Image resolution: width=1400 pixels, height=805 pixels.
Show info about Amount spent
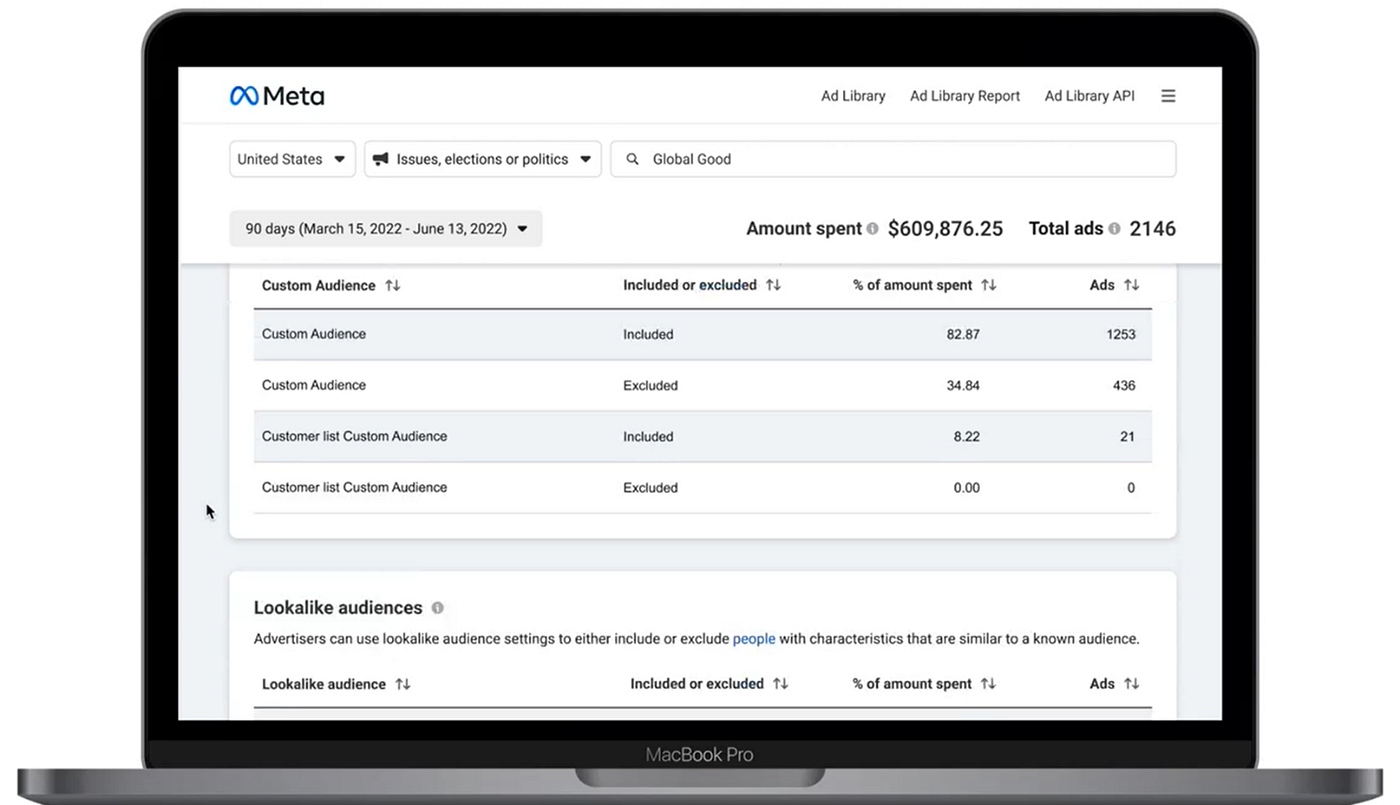click(x=872, y=229)
